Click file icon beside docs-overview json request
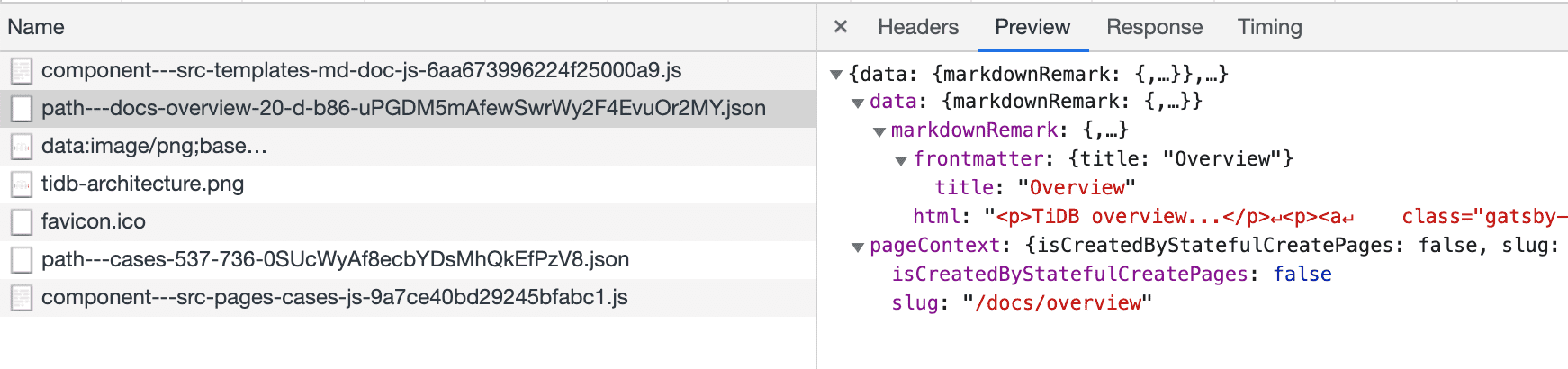The image size is (1568, 369). pos(22,109)
